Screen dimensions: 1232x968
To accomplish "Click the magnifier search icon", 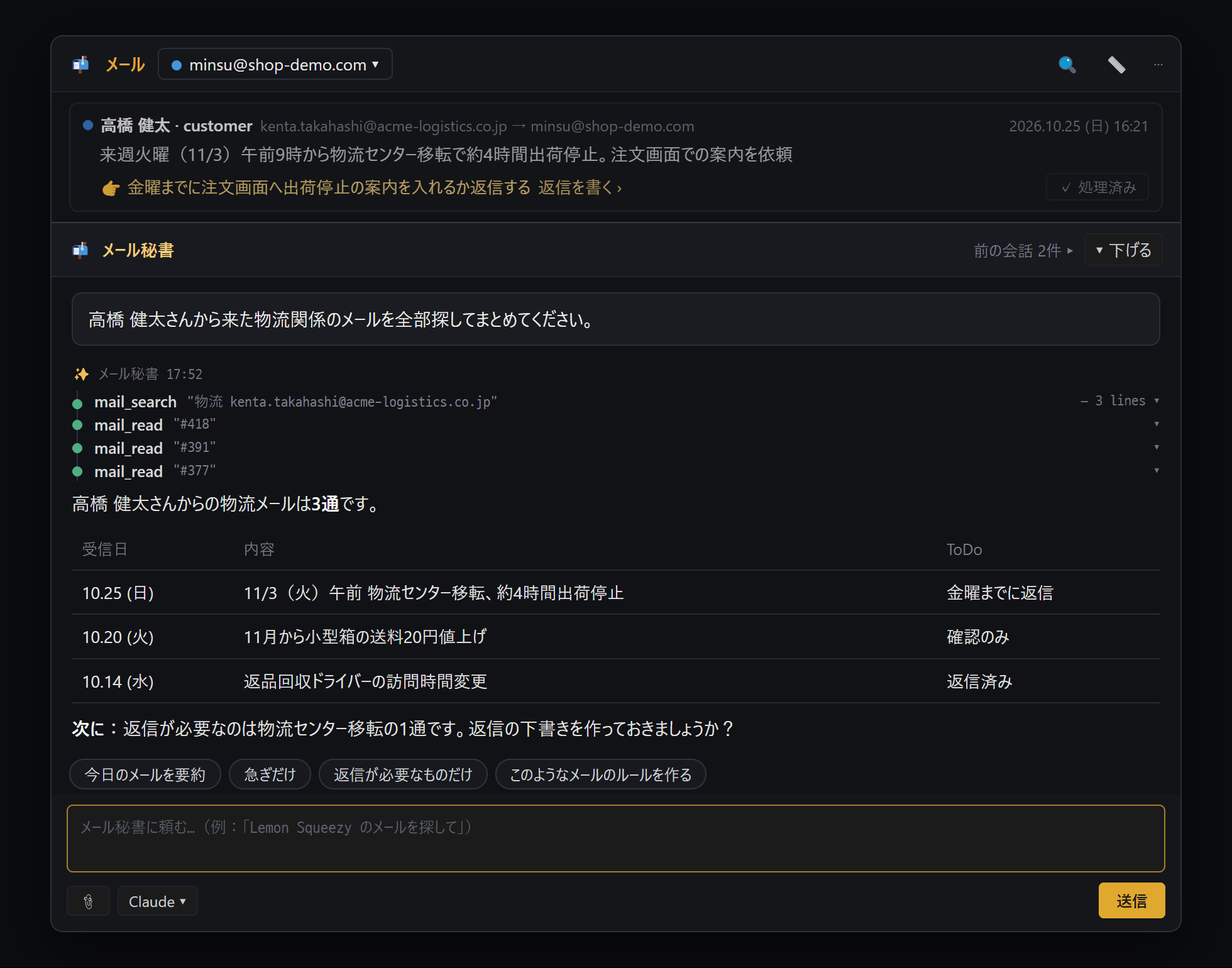I will click(x=1067, y=65).
